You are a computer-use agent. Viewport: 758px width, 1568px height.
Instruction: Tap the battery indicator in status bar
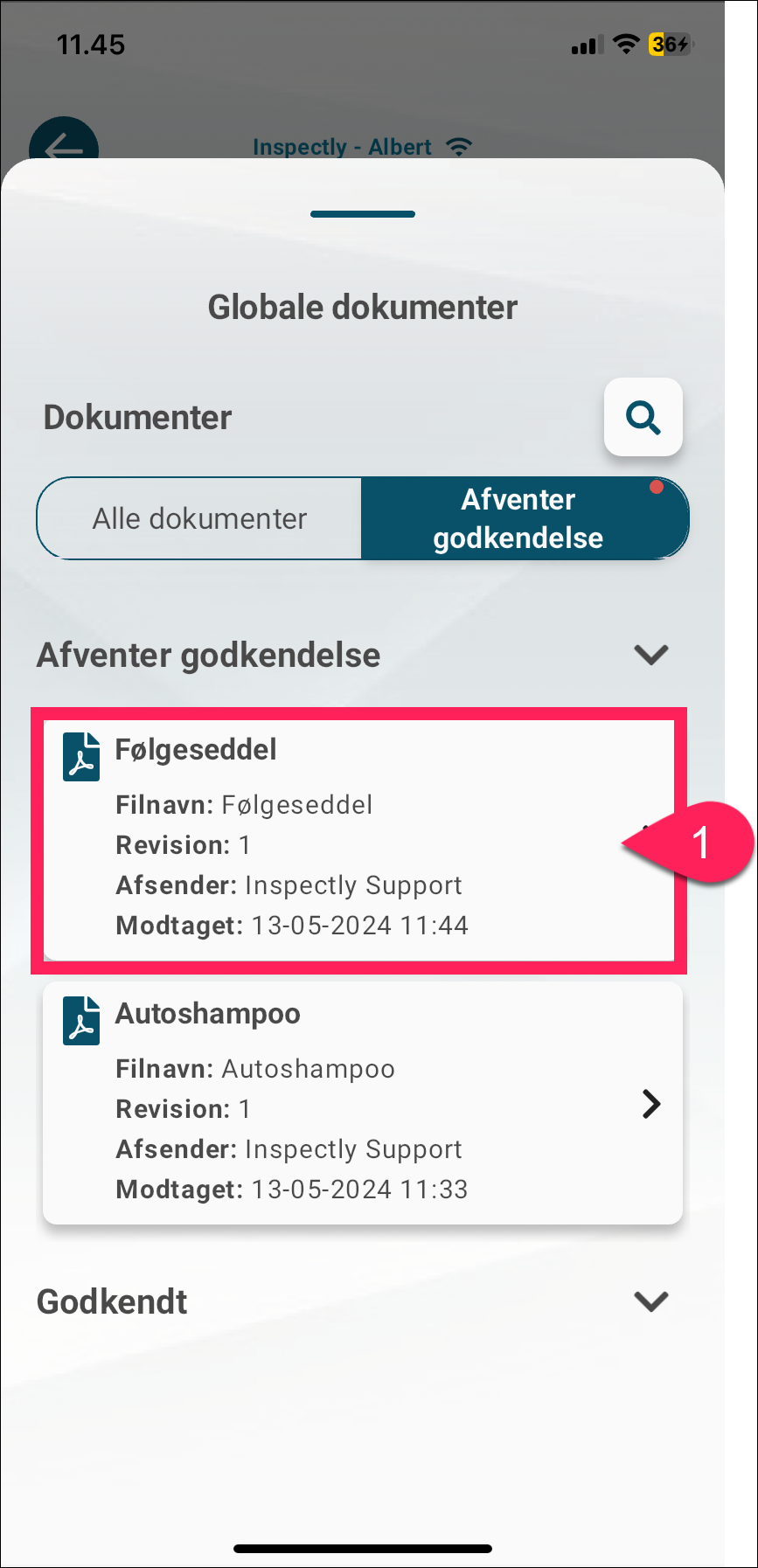coord(671,44)
